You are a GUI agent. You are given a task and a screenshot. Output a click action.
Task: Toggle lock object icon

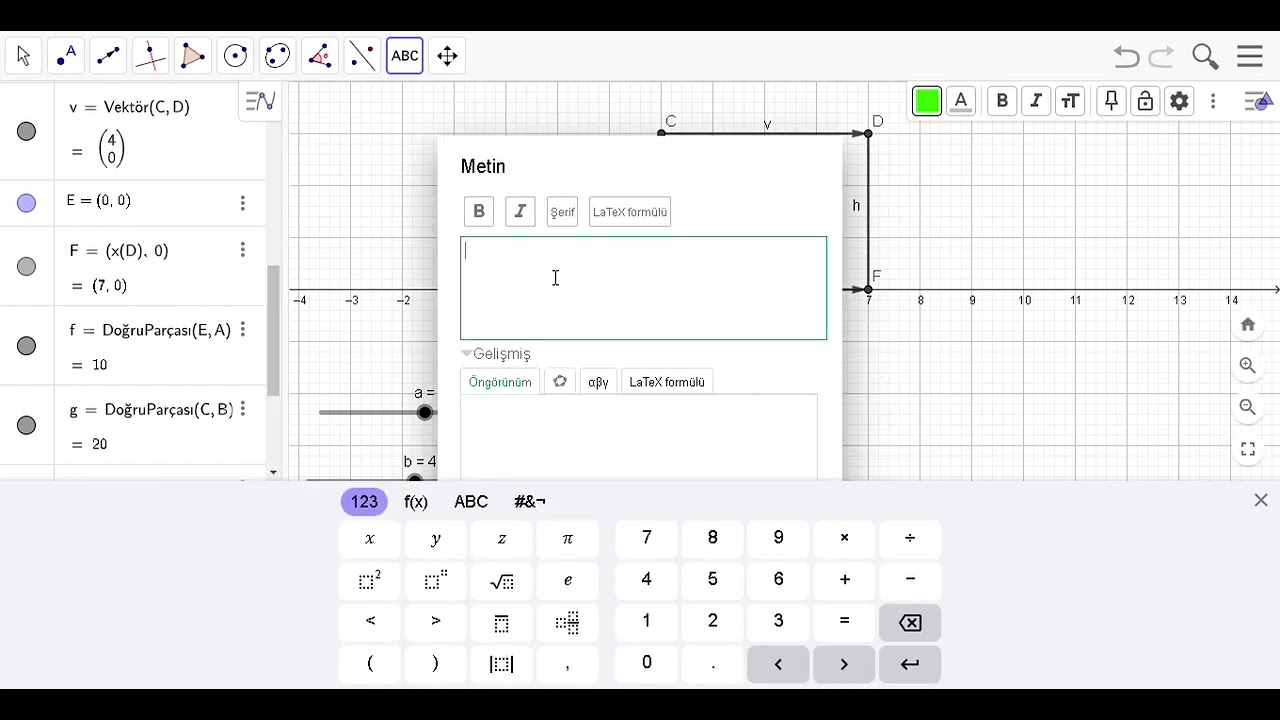(1145, 101)
